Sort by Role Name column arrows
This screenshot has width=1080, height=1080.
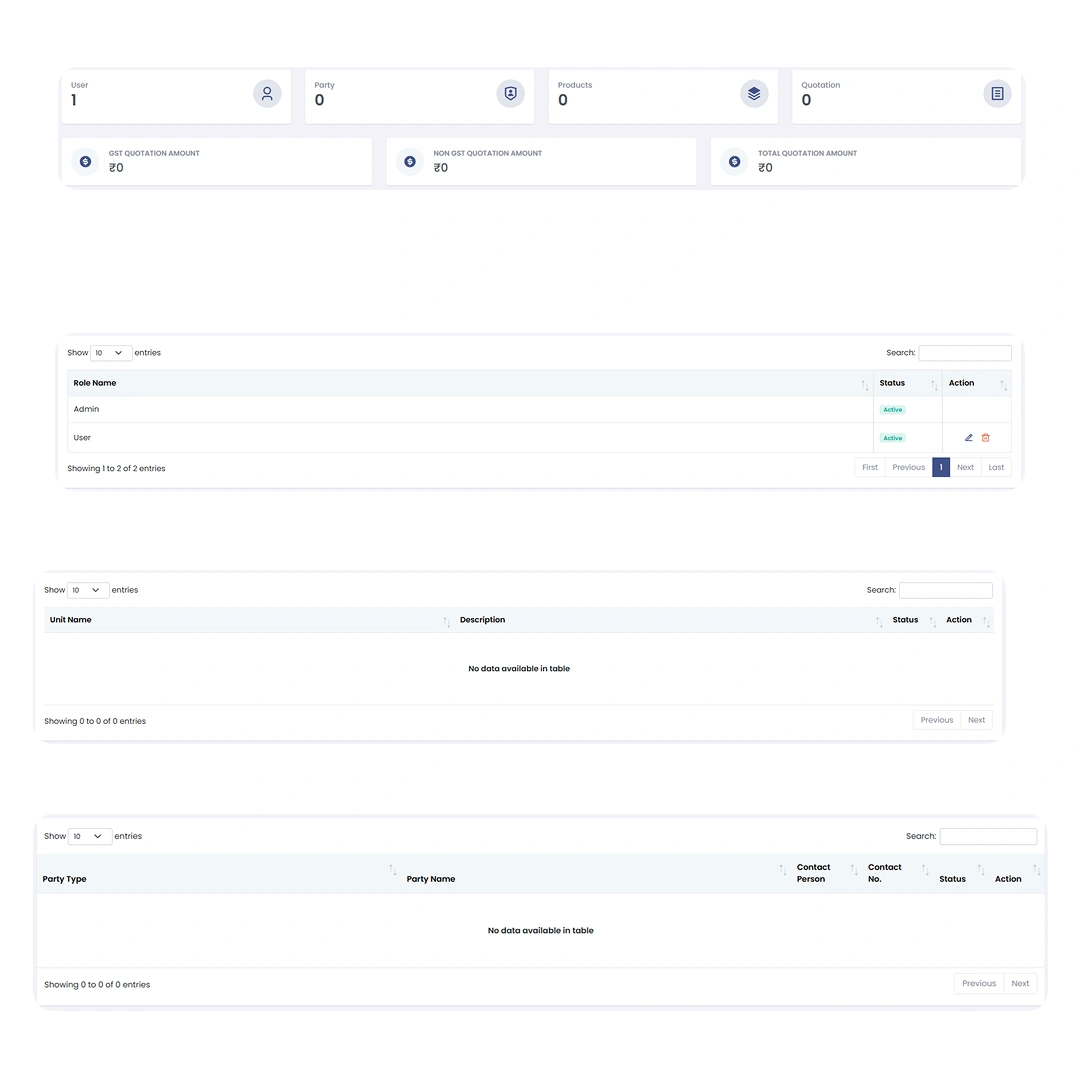864,385
